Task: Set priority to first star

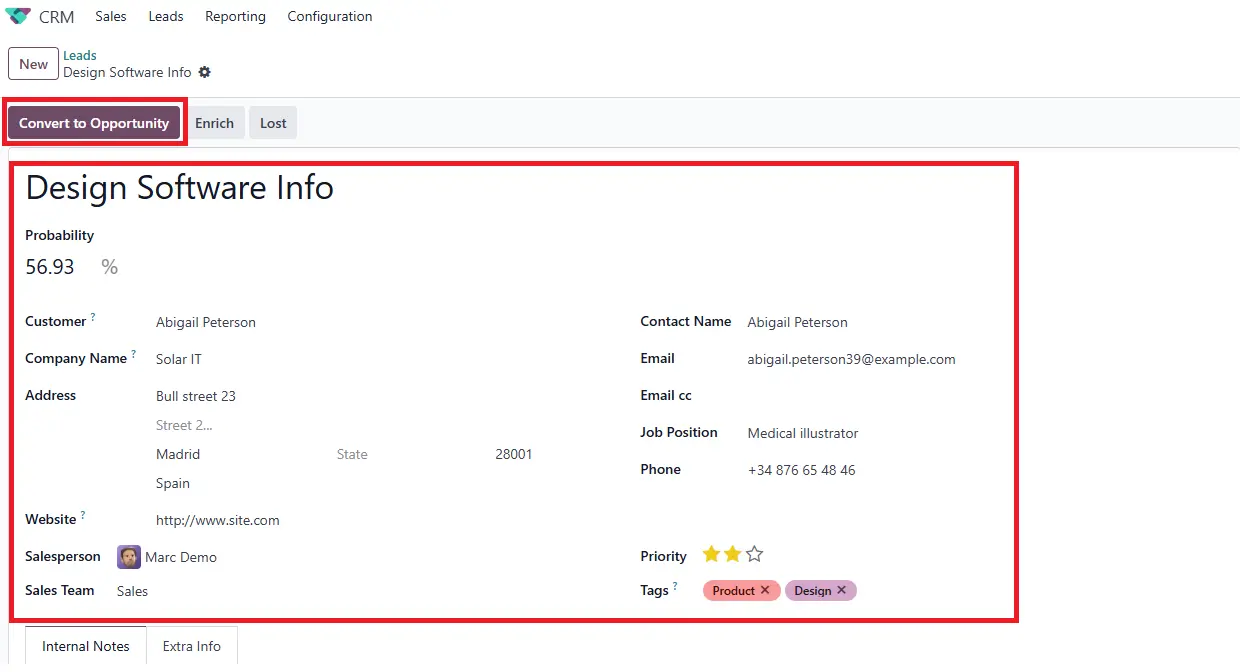Action: tap(711, 554)
